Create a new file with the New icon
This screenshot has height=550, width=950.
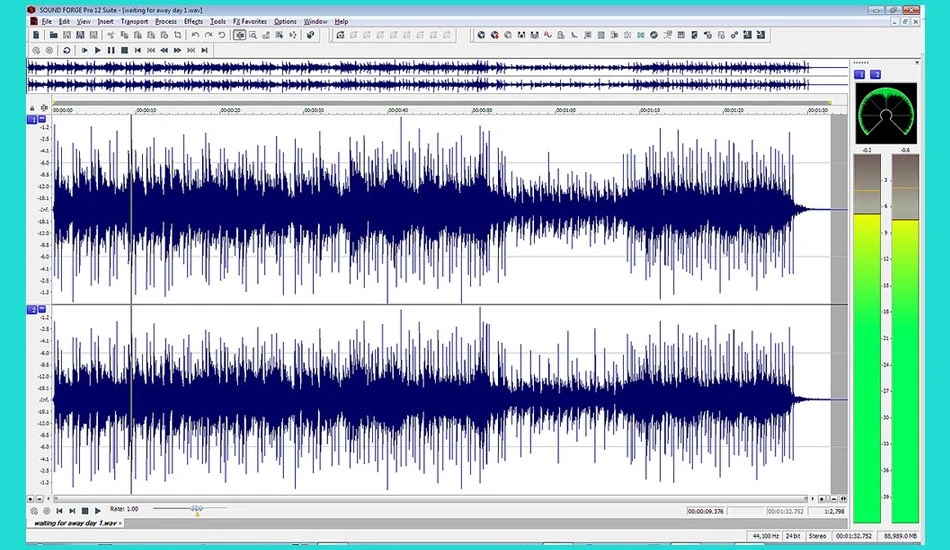click(x=36, y=35)
